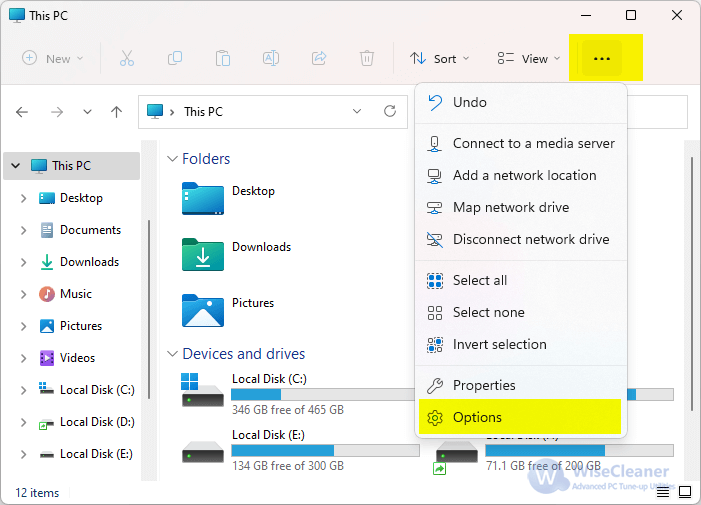The width and height of the screenshot is (701, 505).
Task: Expand Local Disk (C:) tree node
Action: 23,390
